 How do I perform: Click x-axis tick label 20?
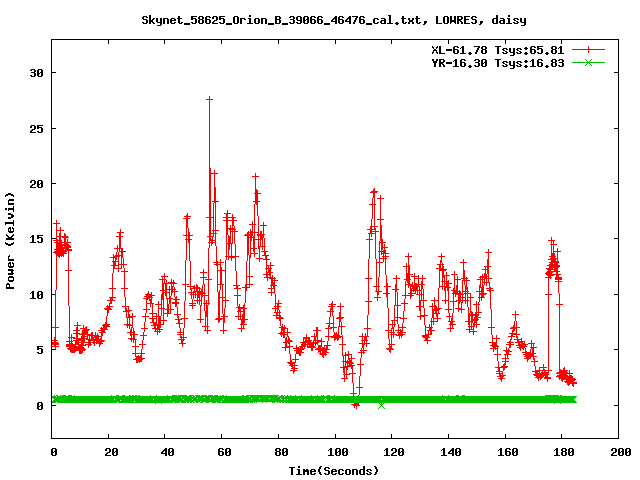(x=111, y=452)
